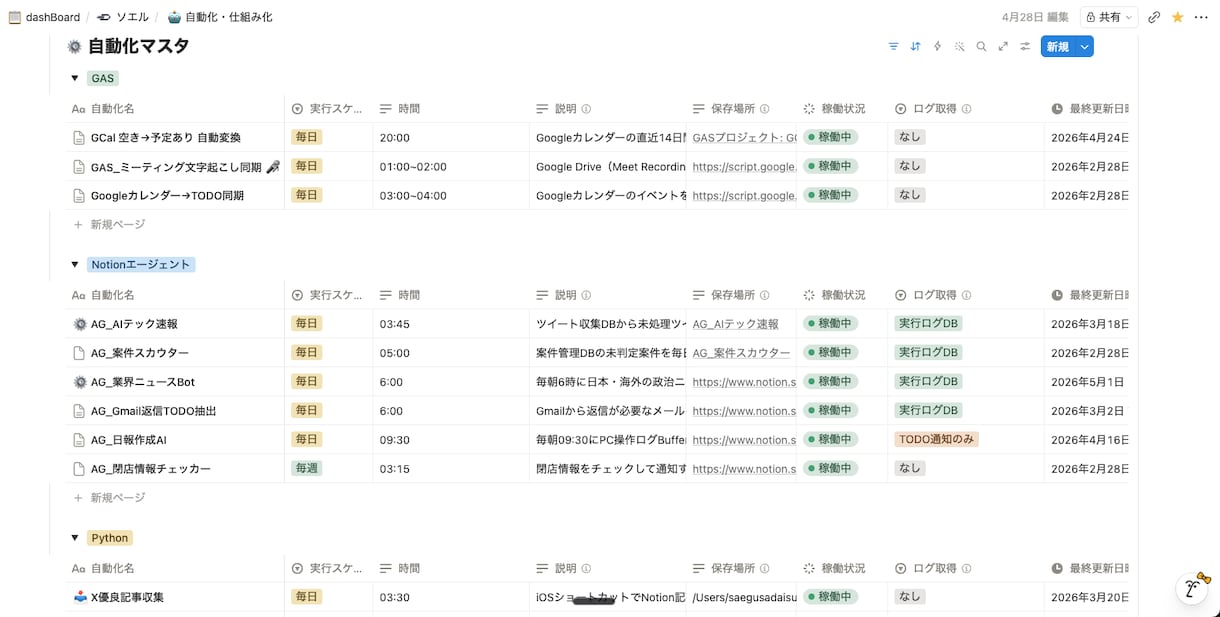Click the gear icon beside 自動化マスタ title
The height and width of the screenshot is (617, 1220).
[74, 46]
